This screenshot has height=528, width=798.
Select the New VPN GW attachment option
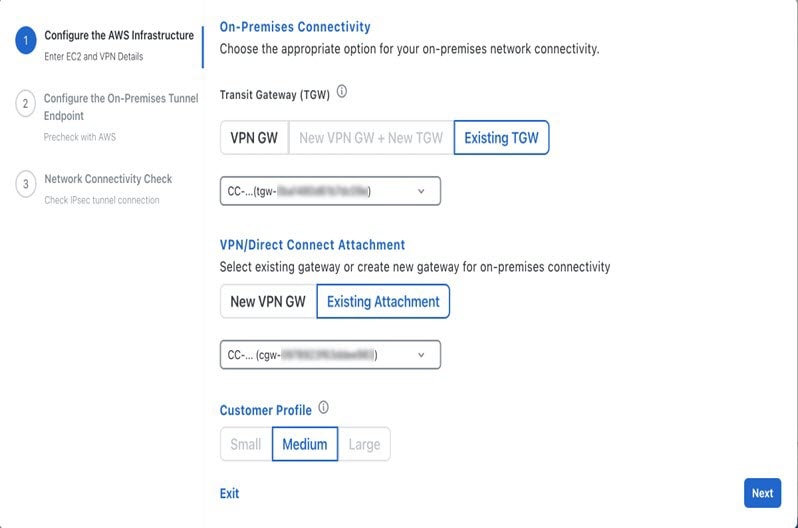click(x=268, y=301)
